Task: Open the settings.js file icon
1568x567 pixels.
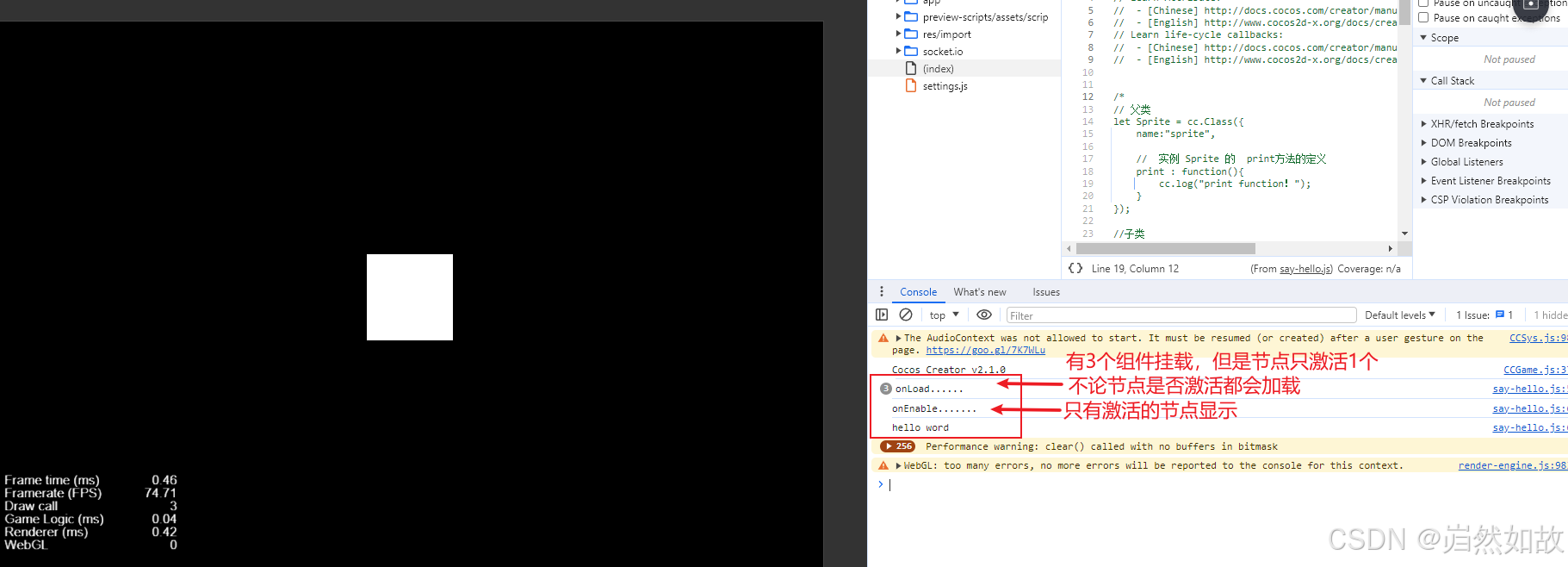Action: [911, 86]
